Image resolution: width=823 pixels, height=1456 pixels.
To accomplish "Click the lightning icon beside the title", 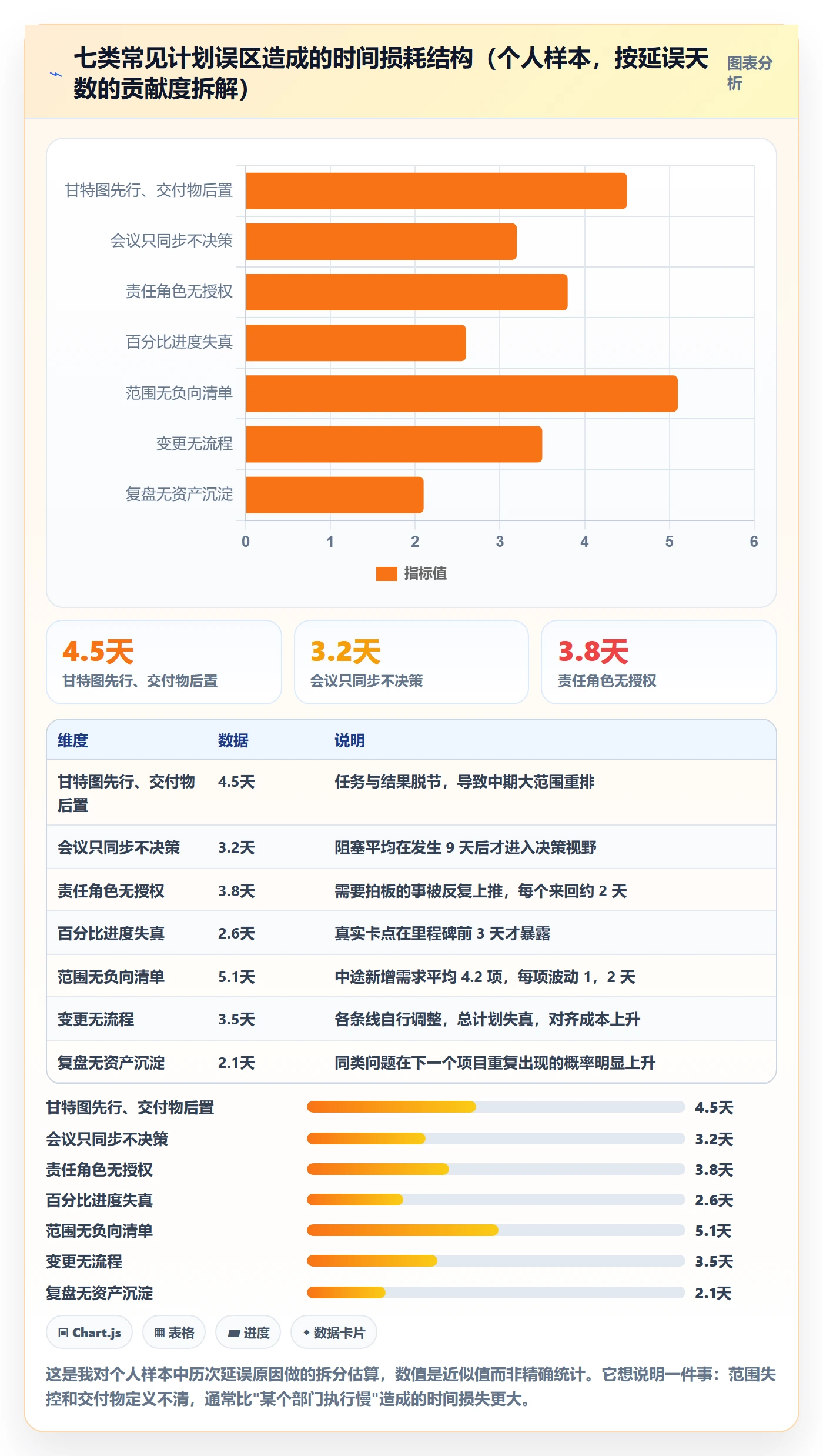I will pos(55,75).
